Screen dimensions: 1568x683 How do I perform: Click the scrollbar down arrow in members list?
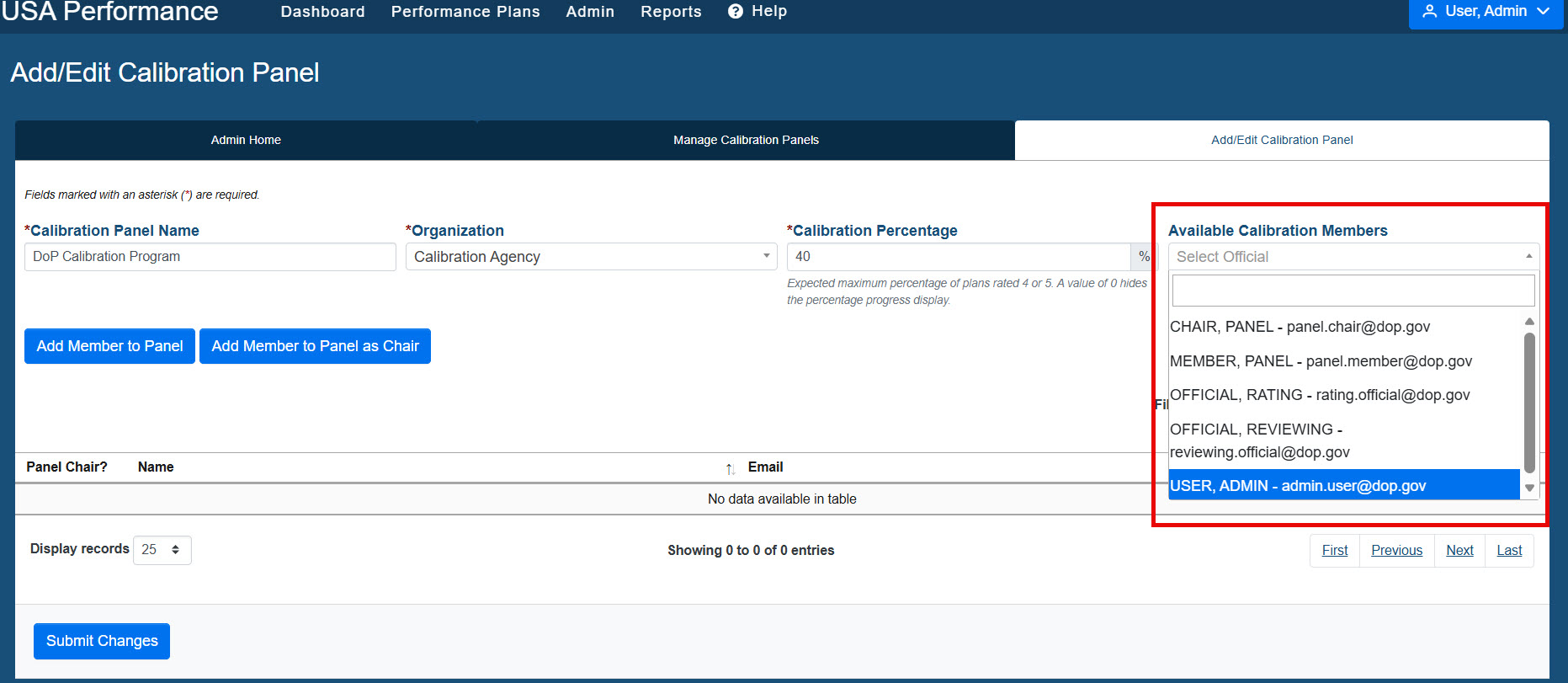(x=1529, y=488)
